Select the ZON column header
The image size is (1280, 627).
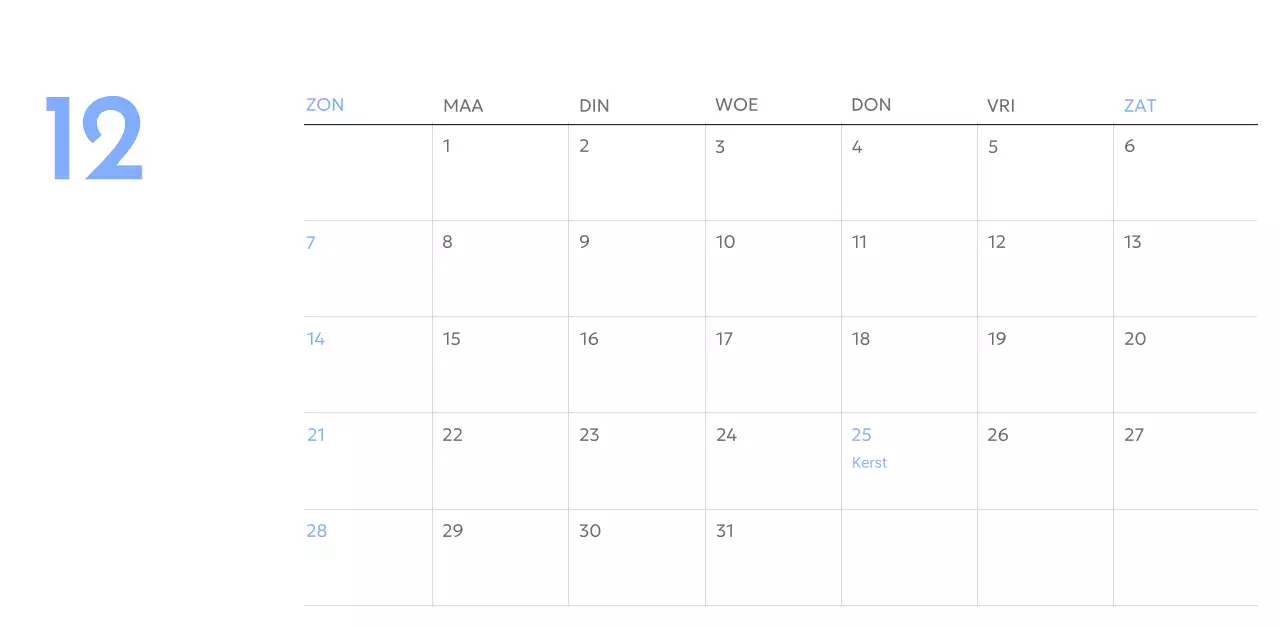click(x=325, y=105)
